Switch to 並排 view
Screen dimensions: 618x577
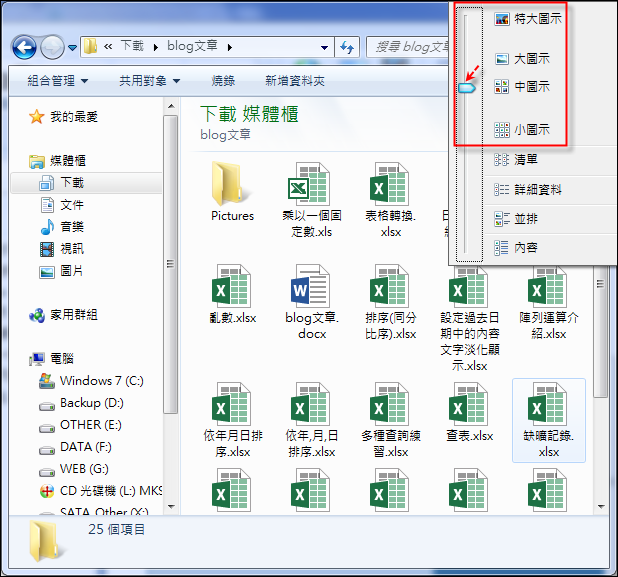tap(516, 219)
